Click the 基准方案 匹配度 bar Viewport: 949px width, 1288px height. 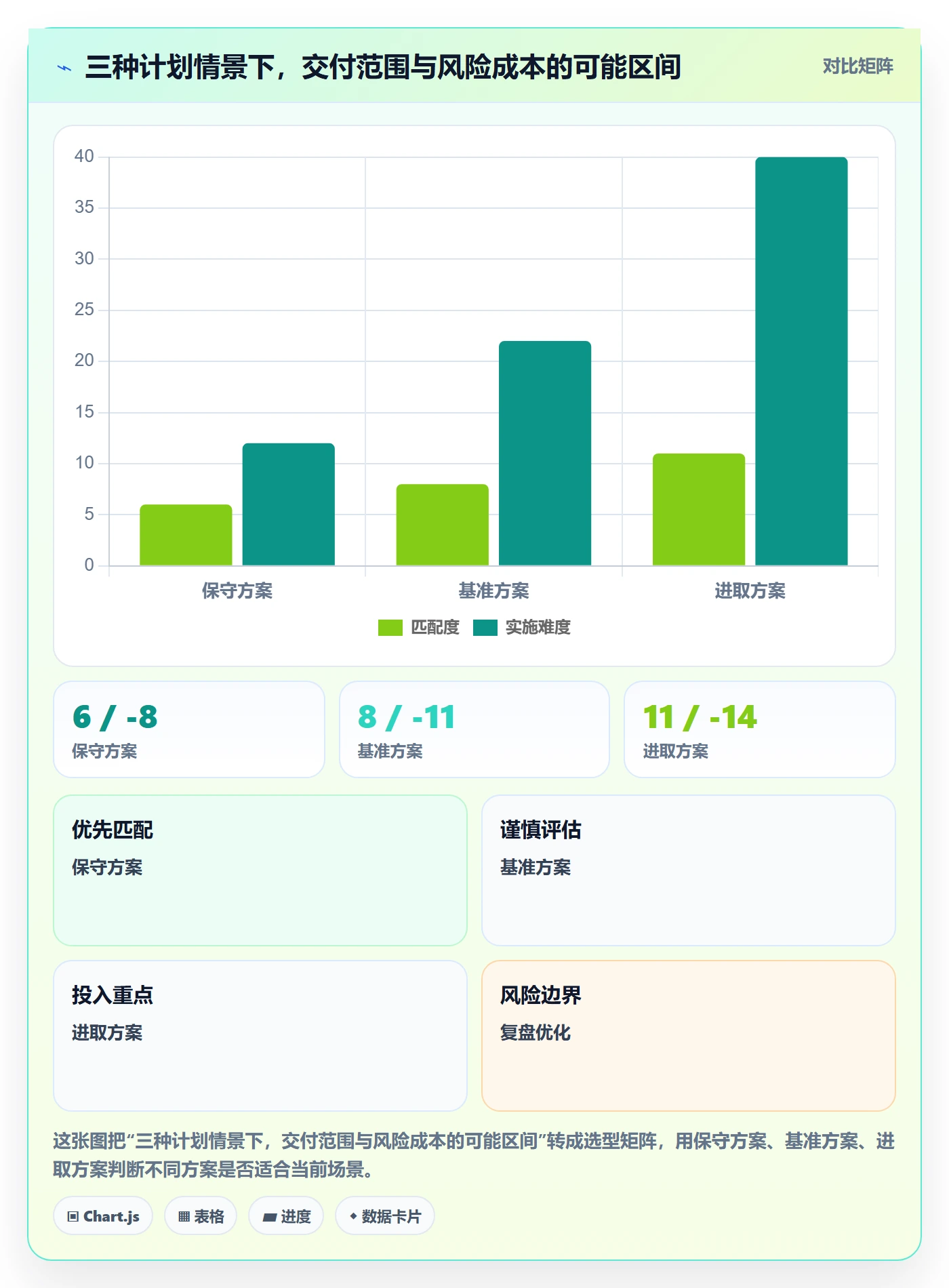coord(443,525)
